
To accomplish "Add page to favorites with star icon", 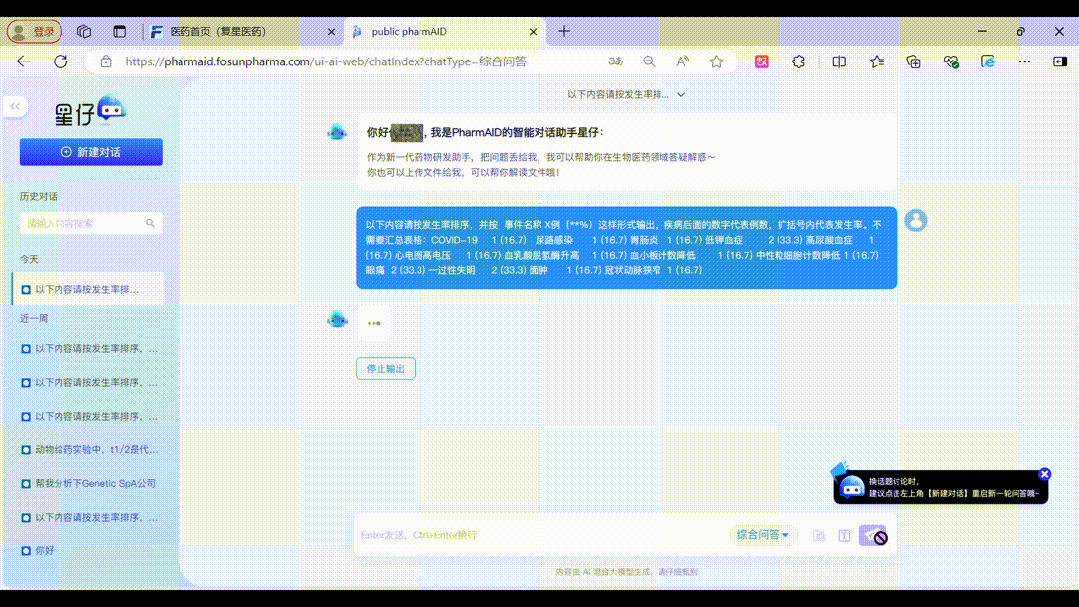I will pos(716,61).
